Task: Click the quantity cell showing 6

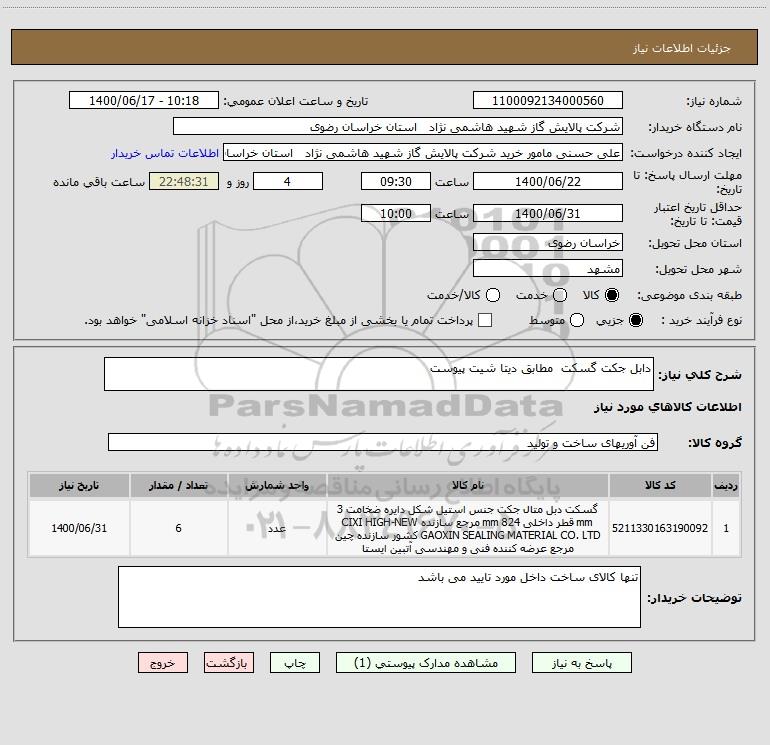Action: [179, 528]
